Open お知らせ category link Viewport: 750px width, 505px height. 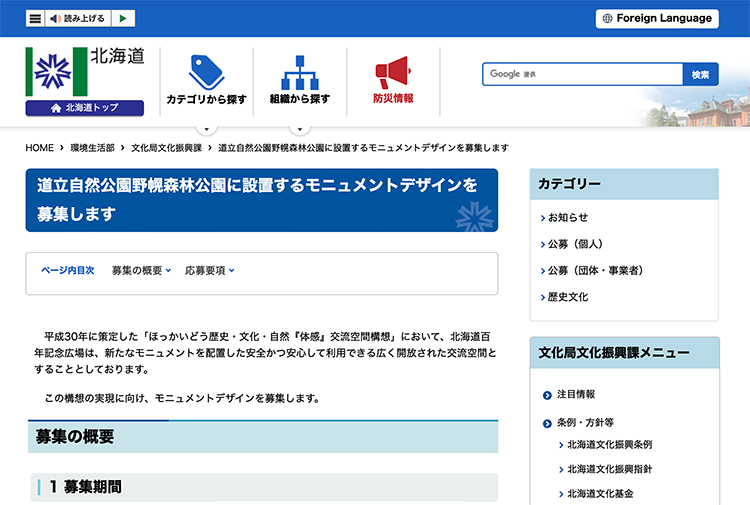tap(568, 218)
